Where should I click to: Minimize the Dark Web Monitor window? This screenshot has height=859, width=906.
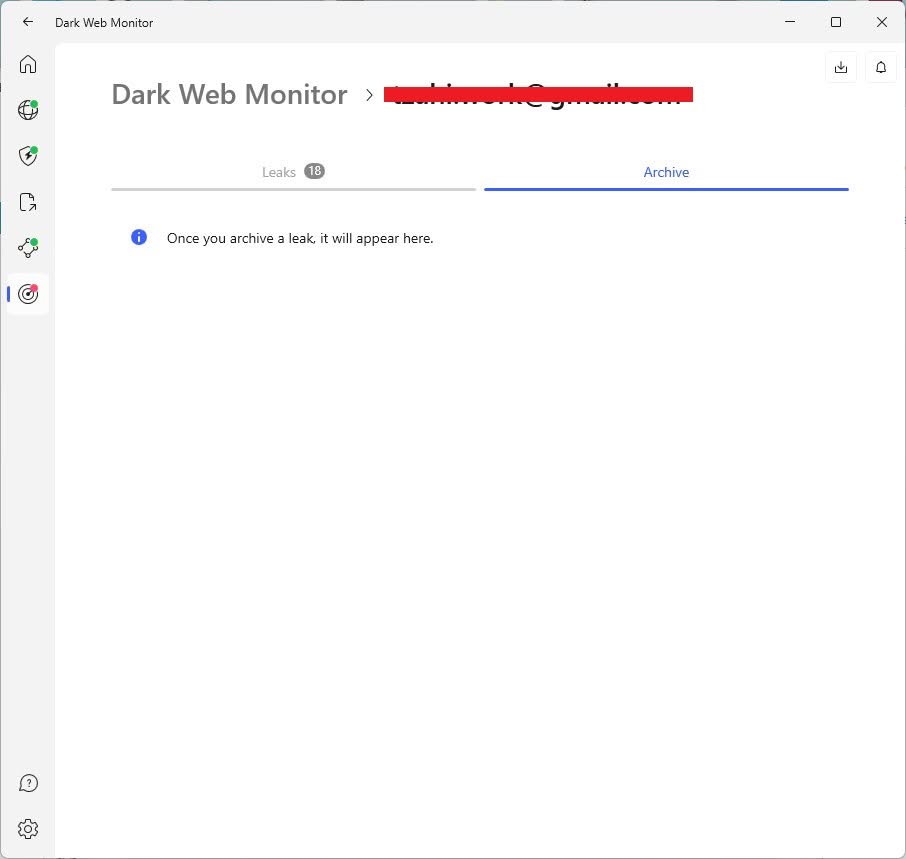point(790,22)
